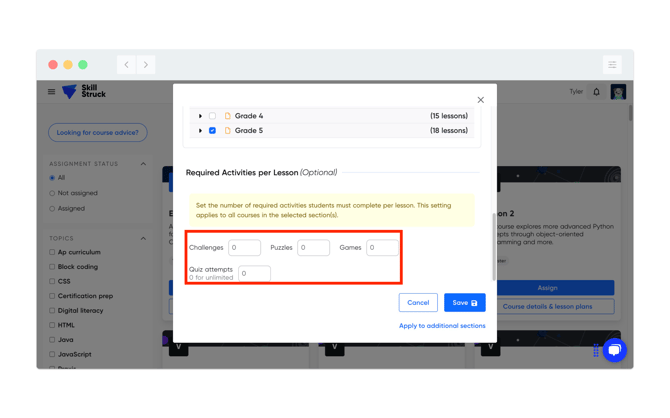The image size is (670, 418).
Task: Open the hamburger menu beside Skill Struck logo
Action: point(52,92)
